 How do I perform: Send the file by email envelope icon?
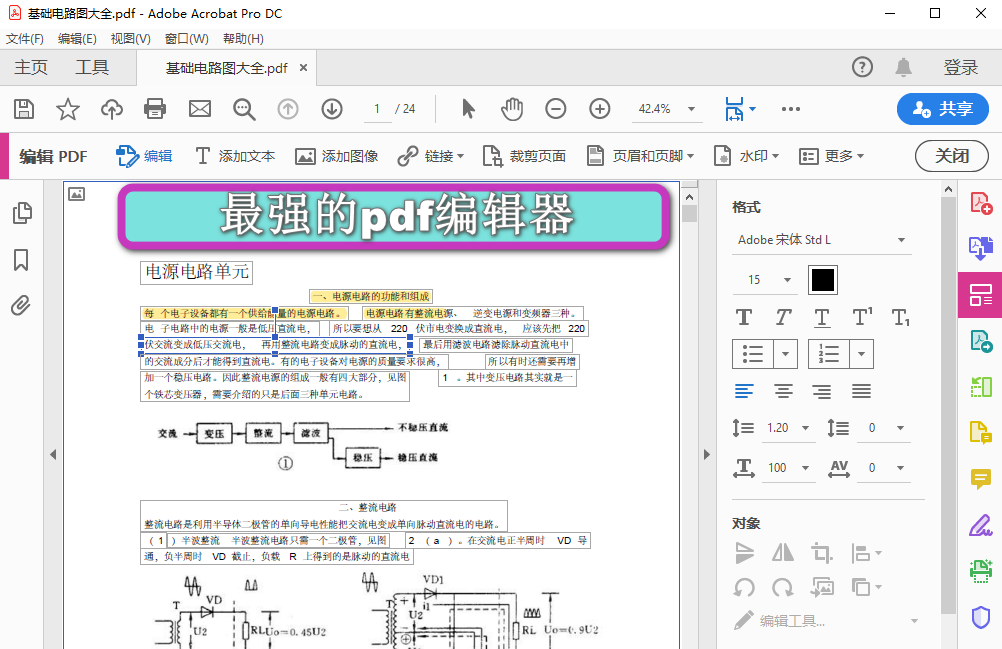pyautogui.click(x=199, y=109)
